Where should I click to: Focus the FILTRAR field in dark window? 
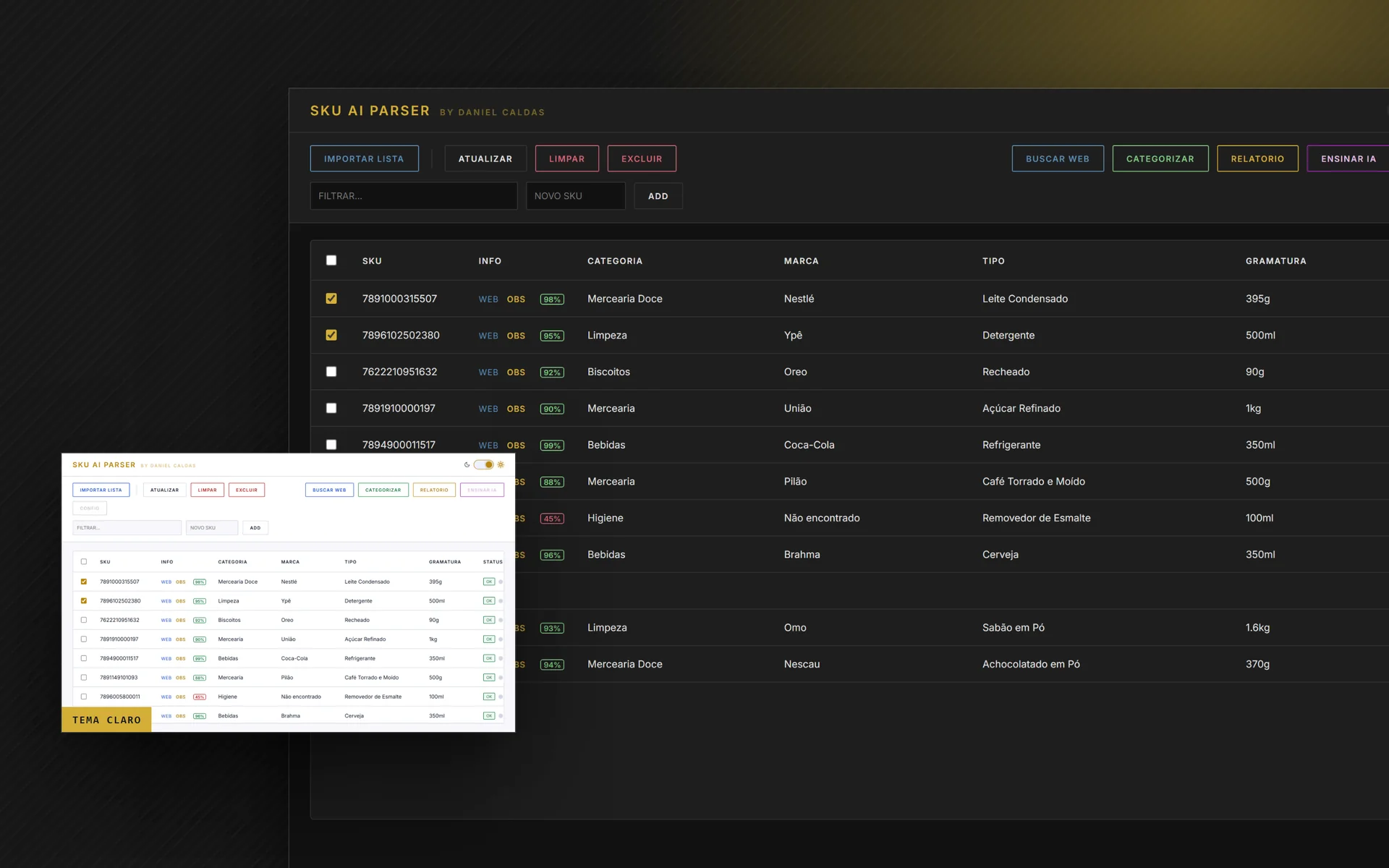(x=414, y=196)
